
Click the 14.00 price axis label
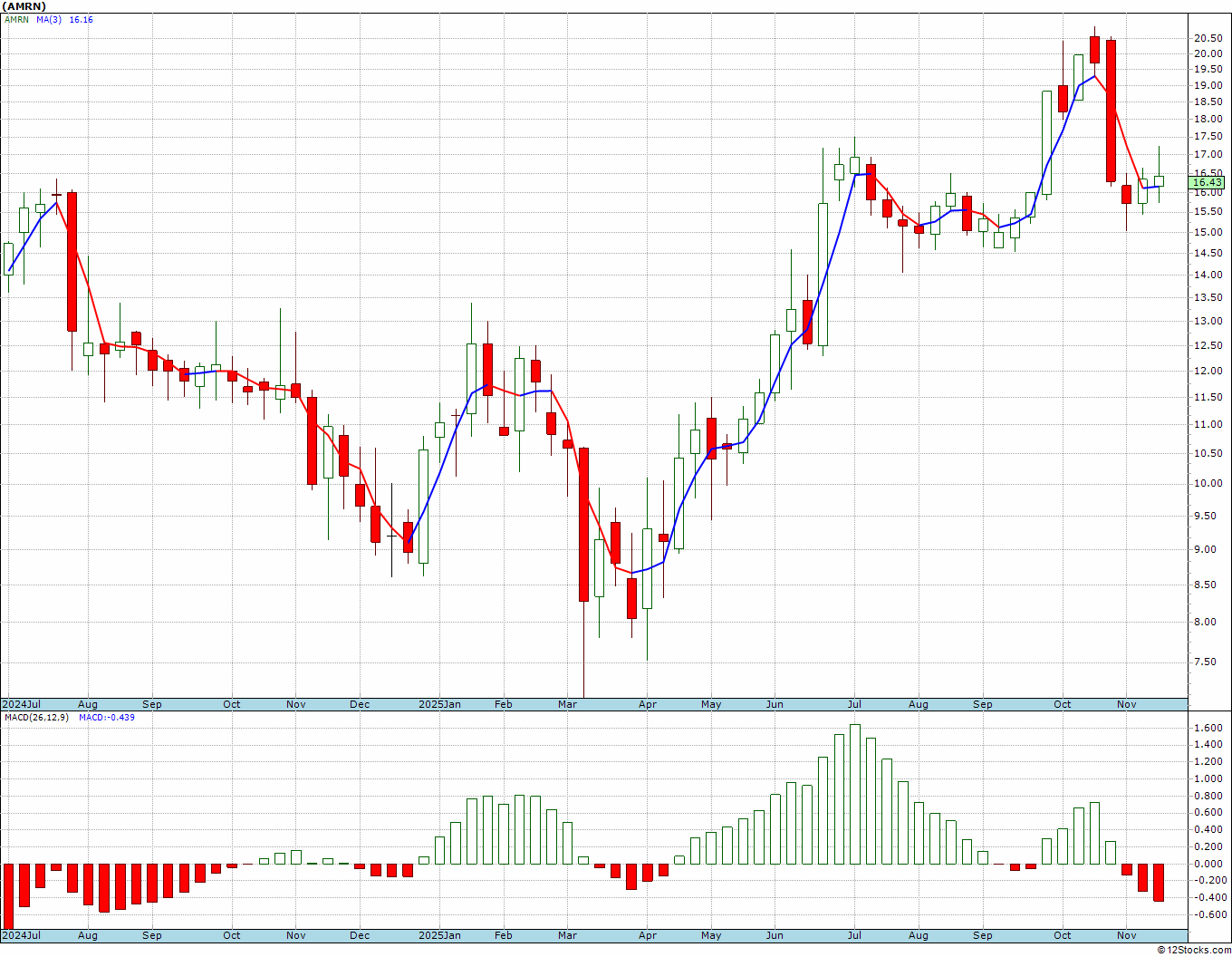point(1207,275)
